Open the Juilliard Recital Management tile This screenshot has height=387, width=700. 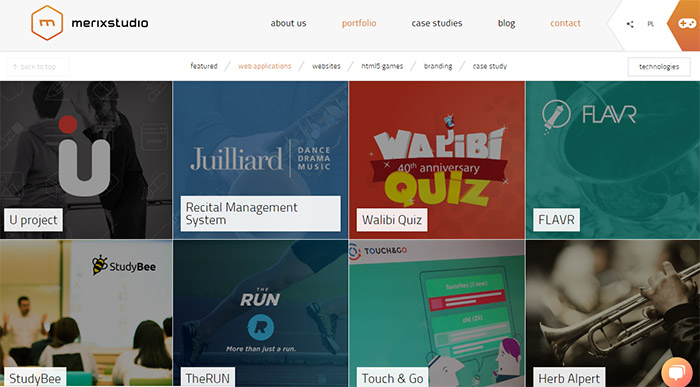click(260, 160)
